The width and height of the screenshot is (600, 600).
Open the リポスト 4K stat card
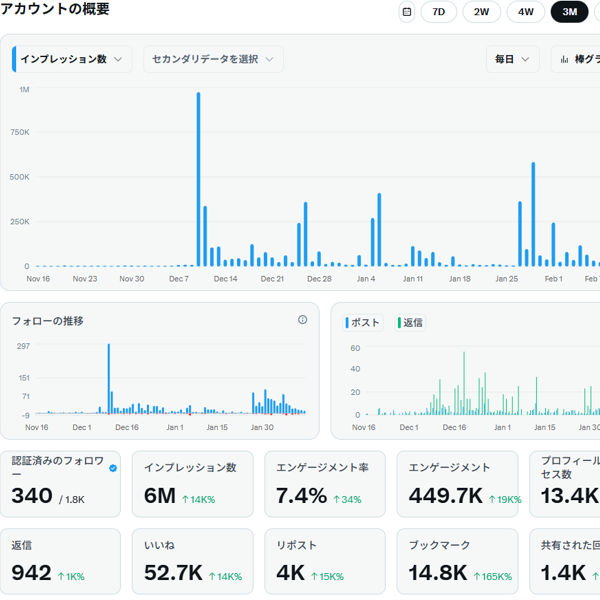[325, 561]
